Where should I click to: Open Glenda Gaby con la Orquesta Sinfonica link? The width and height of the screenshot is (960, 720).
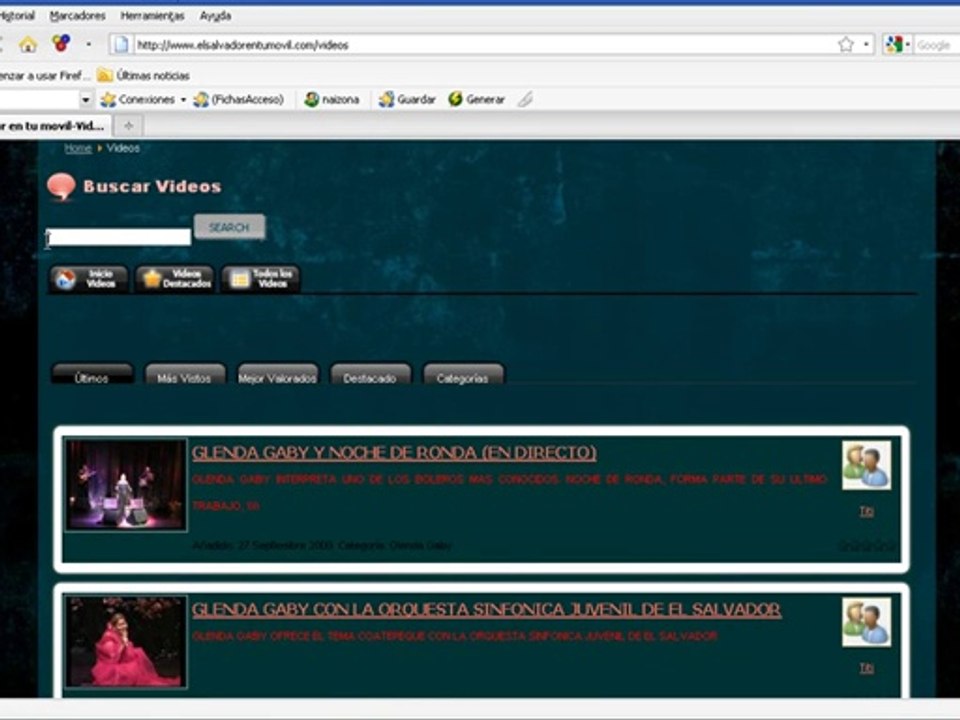pos(486,610)
